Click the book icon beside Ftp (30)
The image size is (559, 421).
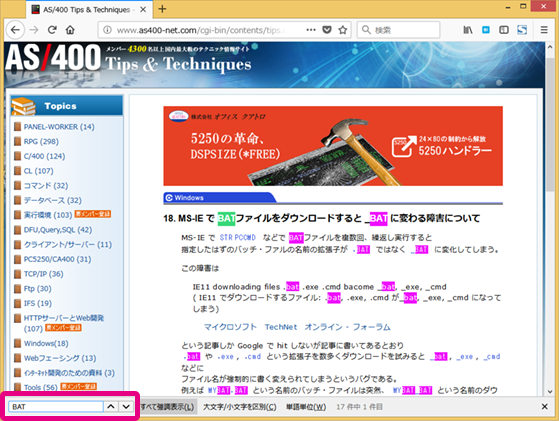coord(17,288)
